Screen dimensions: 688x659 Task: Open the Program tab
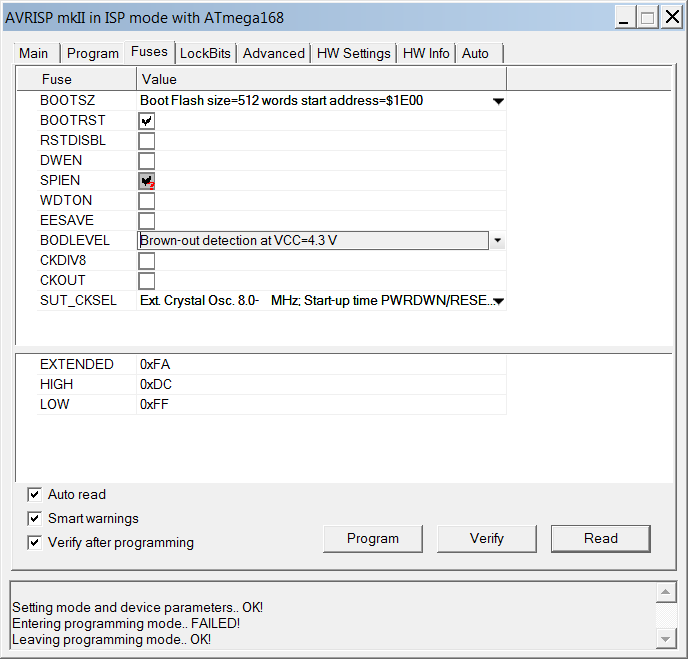[93, 54]
